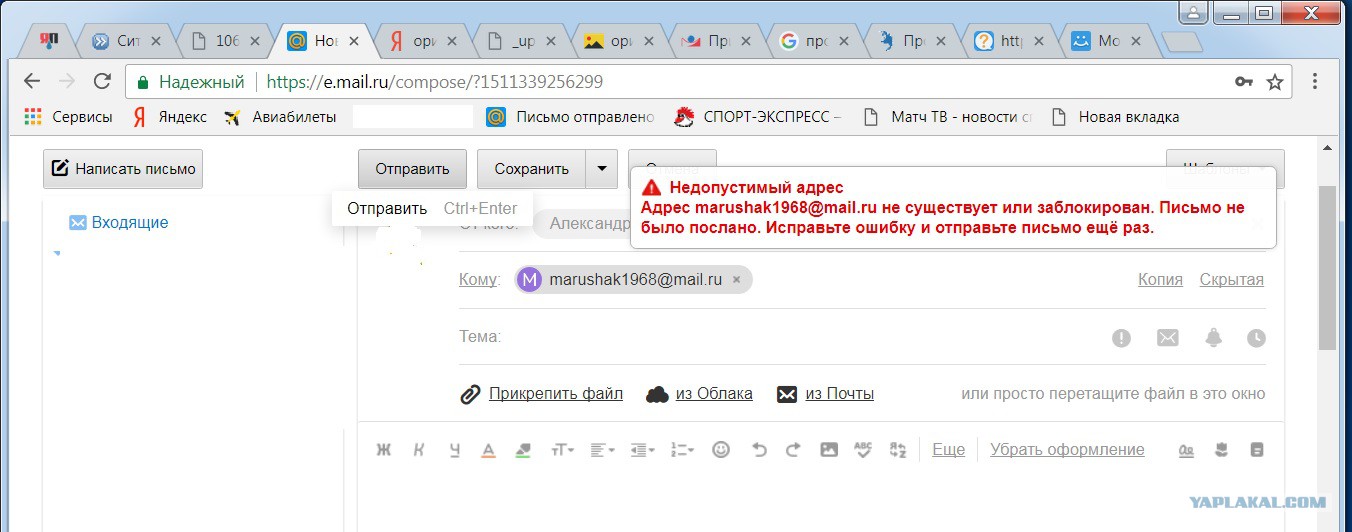Bookmark this page with the star
The height and width of the screenshot is (532, 1352).
pyautogui.click(x=1275, y=82)
